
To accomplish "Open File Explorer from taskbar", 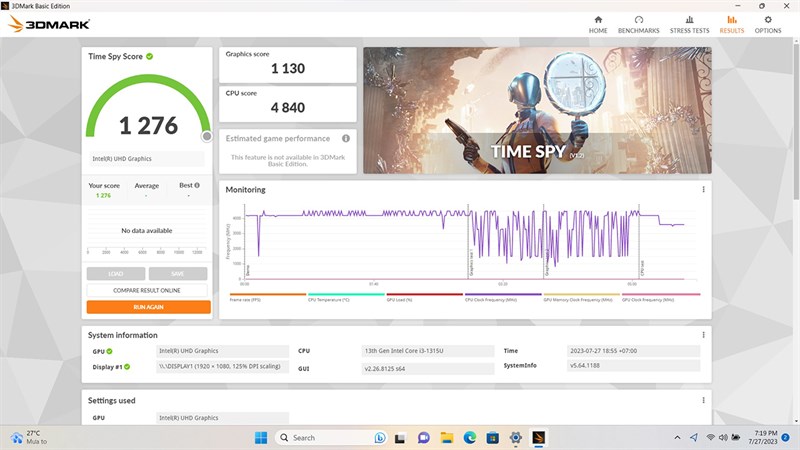I will [x=447, y=438].
